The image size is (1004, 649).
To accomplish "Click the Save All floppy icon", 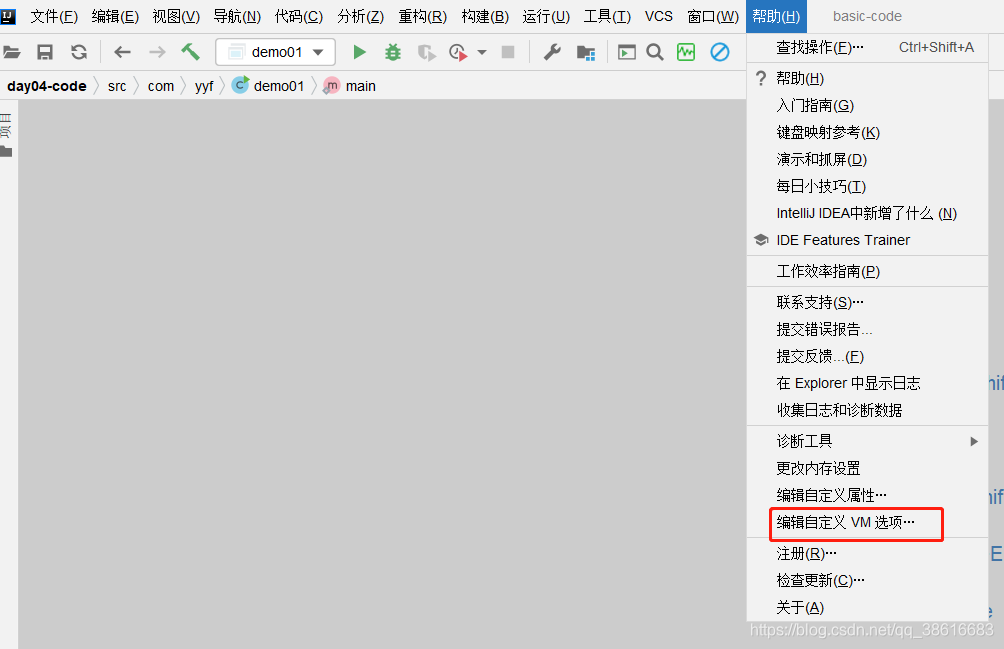I will (x=45, y=52).
